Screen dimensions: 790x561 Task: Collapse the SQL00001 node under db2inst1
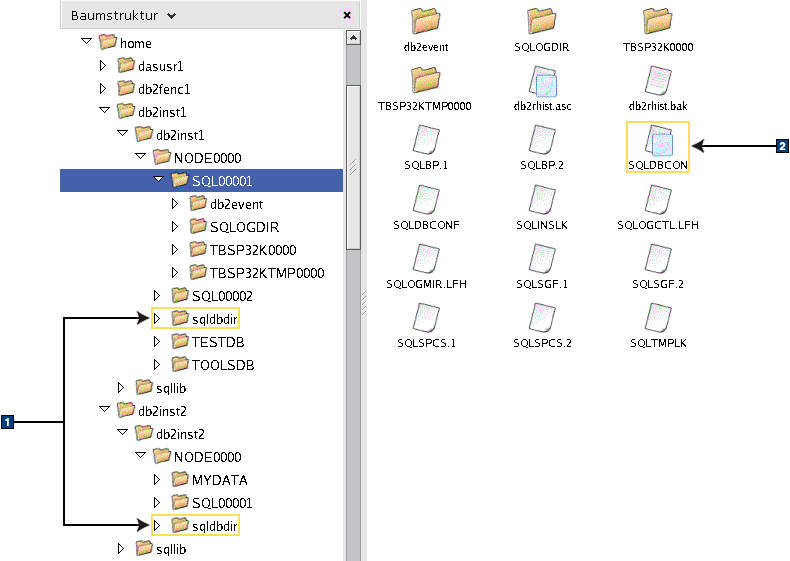pyautogui.click(x=159, y=179)
